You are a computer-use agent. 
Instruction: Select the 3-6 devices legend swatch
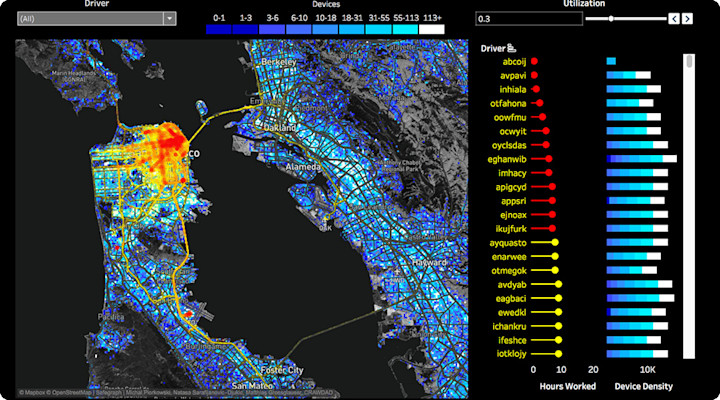272,29
